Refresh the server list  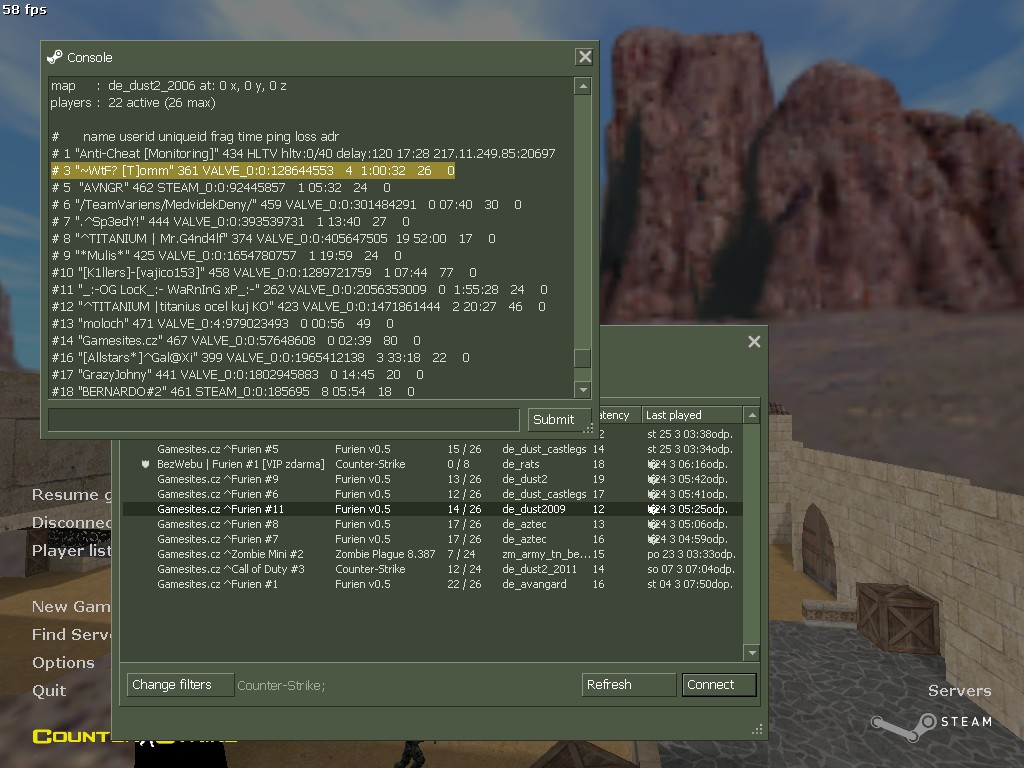629,685
